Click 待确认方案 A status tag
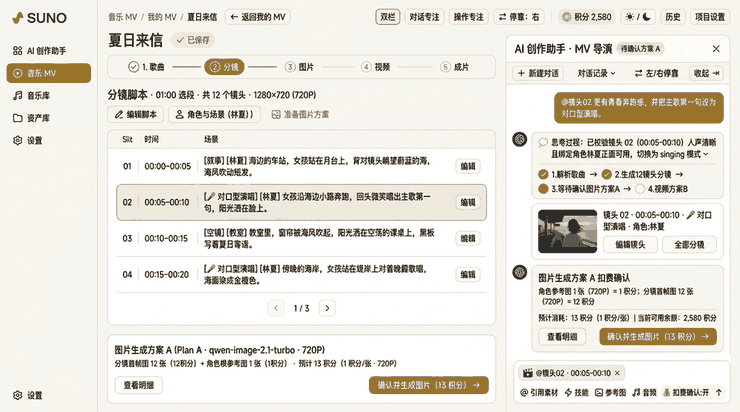The image size is (740, 412). [640, 49]
